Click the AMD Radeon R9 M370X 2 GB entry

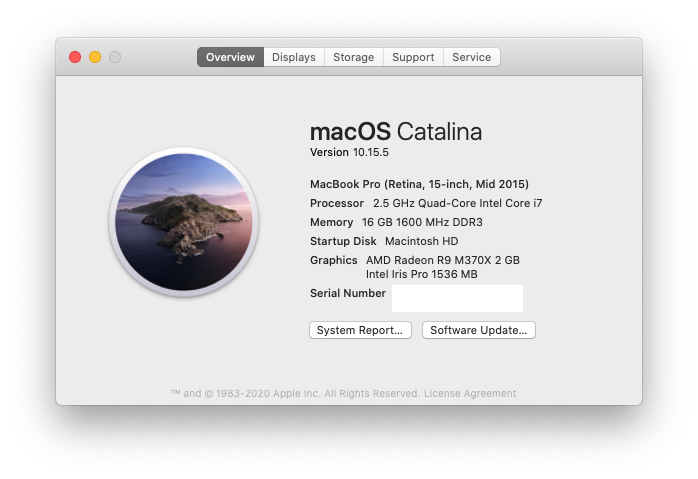pos(443,260)
